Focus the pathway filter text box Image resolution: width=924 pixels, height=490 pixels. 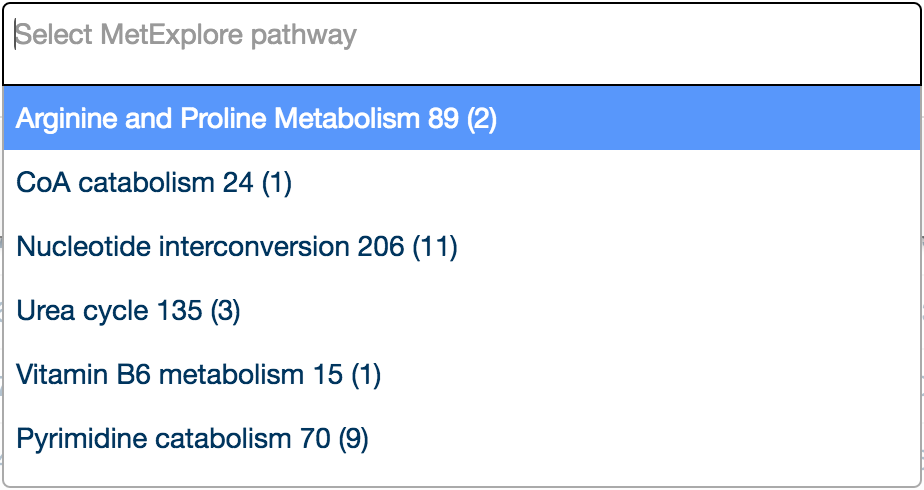coord(461,44)
